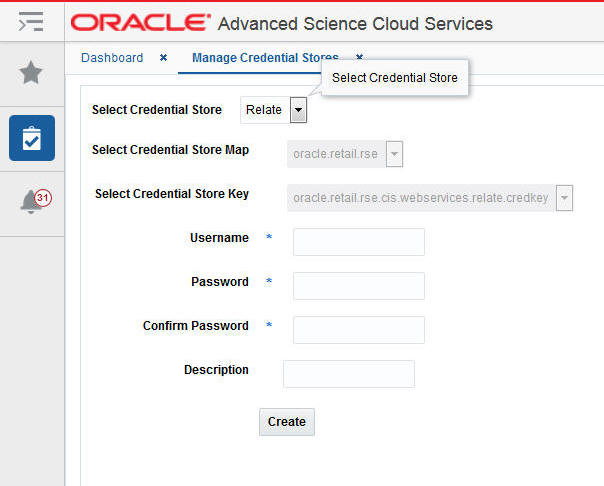Click the Select Credential Store Key label
Viewport: 604px width, 486px height.
[x=172, y=194]
